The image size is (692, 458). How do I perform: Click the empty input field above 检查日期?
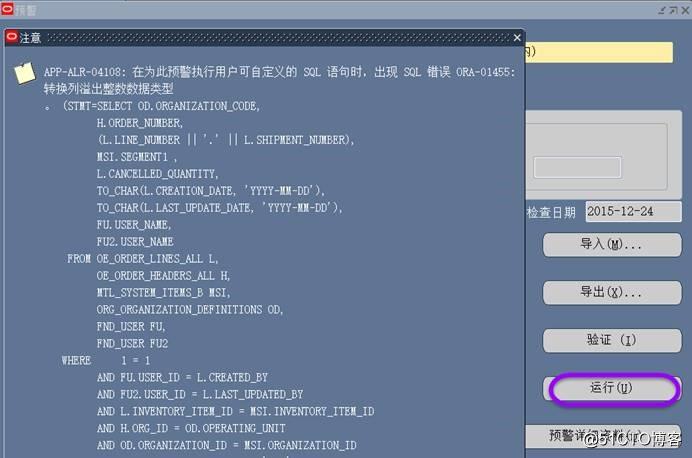pos(577,167)
